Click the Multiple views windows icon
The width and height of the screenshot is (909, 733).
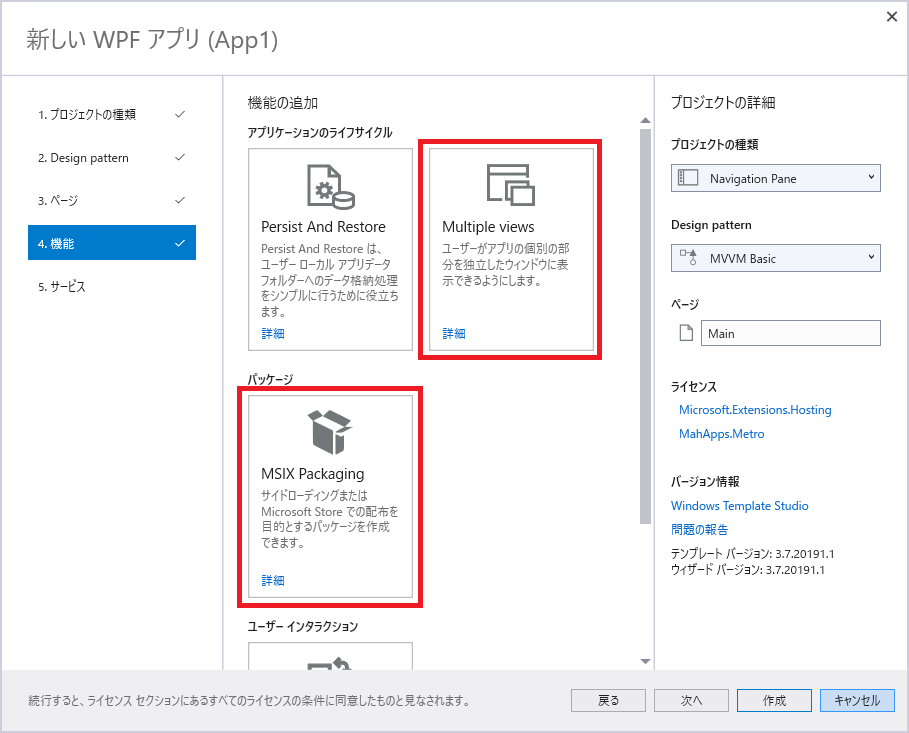click(511, 185)
